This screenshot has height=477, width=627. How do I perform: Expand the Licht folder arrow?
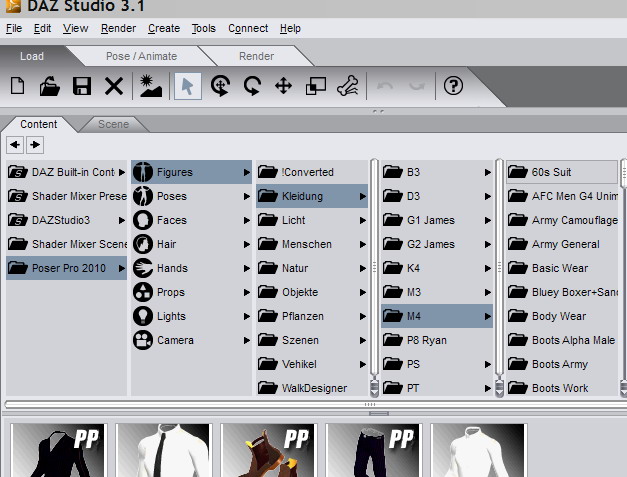tap(363, 220)
